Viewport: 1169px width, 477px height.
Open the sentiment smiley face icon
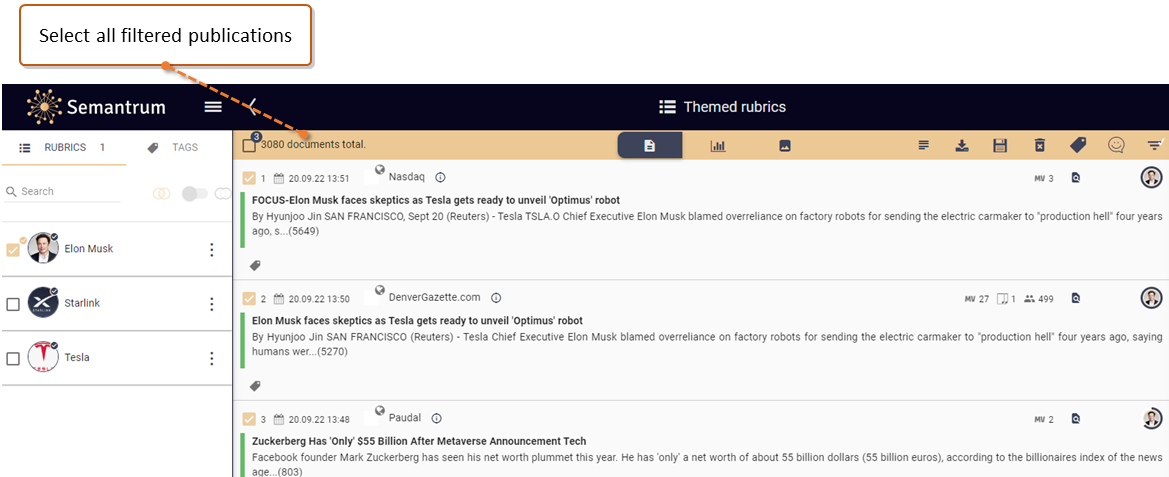(1116, 145)
